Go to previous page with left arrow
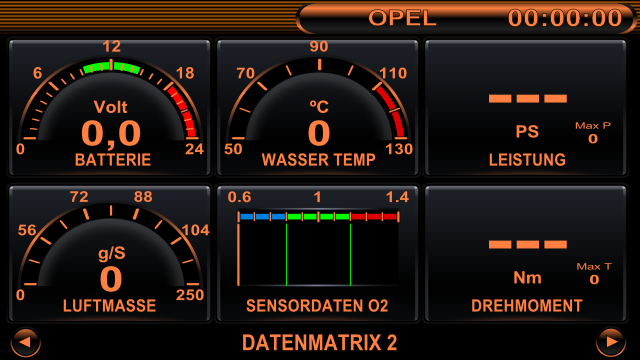This screenshot has width=640, height=360. (x=25, y=342)
